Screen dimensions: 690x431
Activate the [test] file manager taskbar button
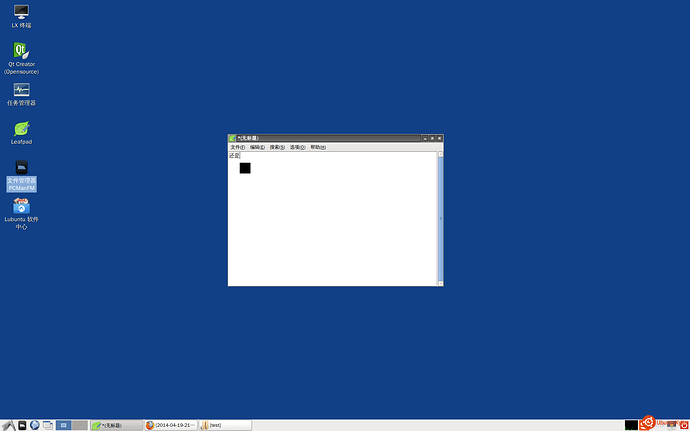(225, 425)
